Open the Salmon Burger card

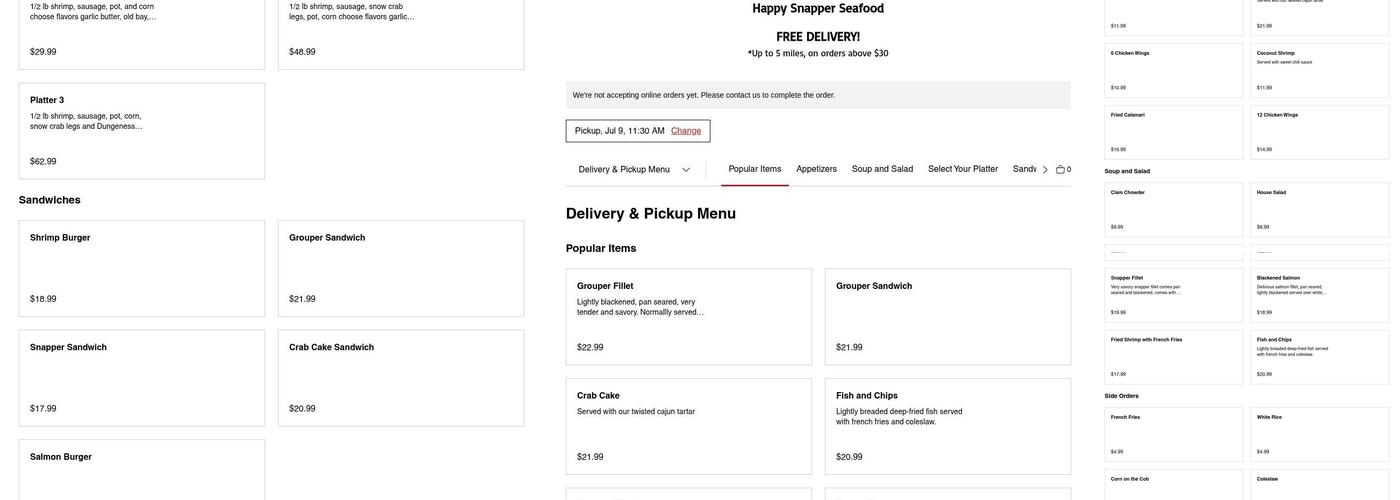coord(142,469)
